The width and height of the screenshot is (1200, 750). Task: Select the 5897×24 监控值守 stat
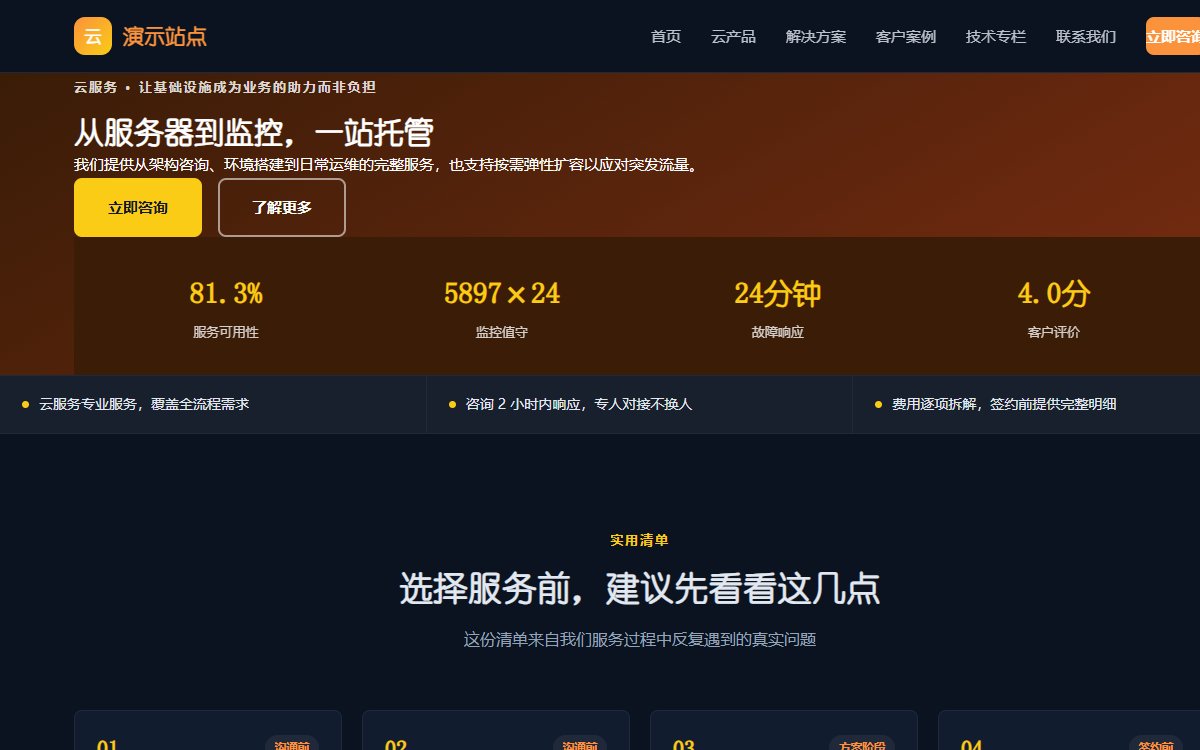[502, 309]
